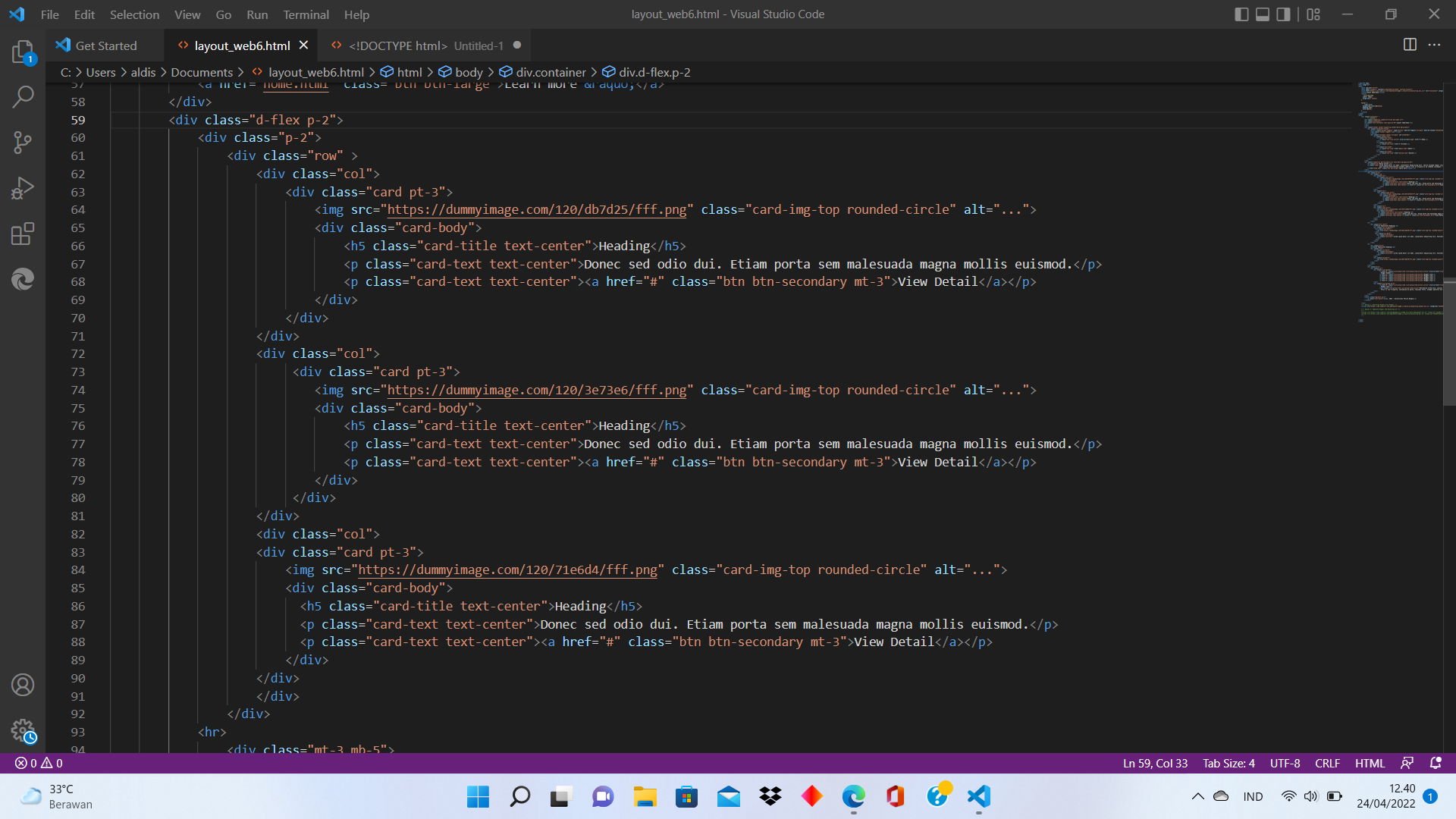Image resolution: width=1456 pixels, height=819 pixels.
Task: Click the editor's vertical scrollbar
Action: (x=1449, y=341)
